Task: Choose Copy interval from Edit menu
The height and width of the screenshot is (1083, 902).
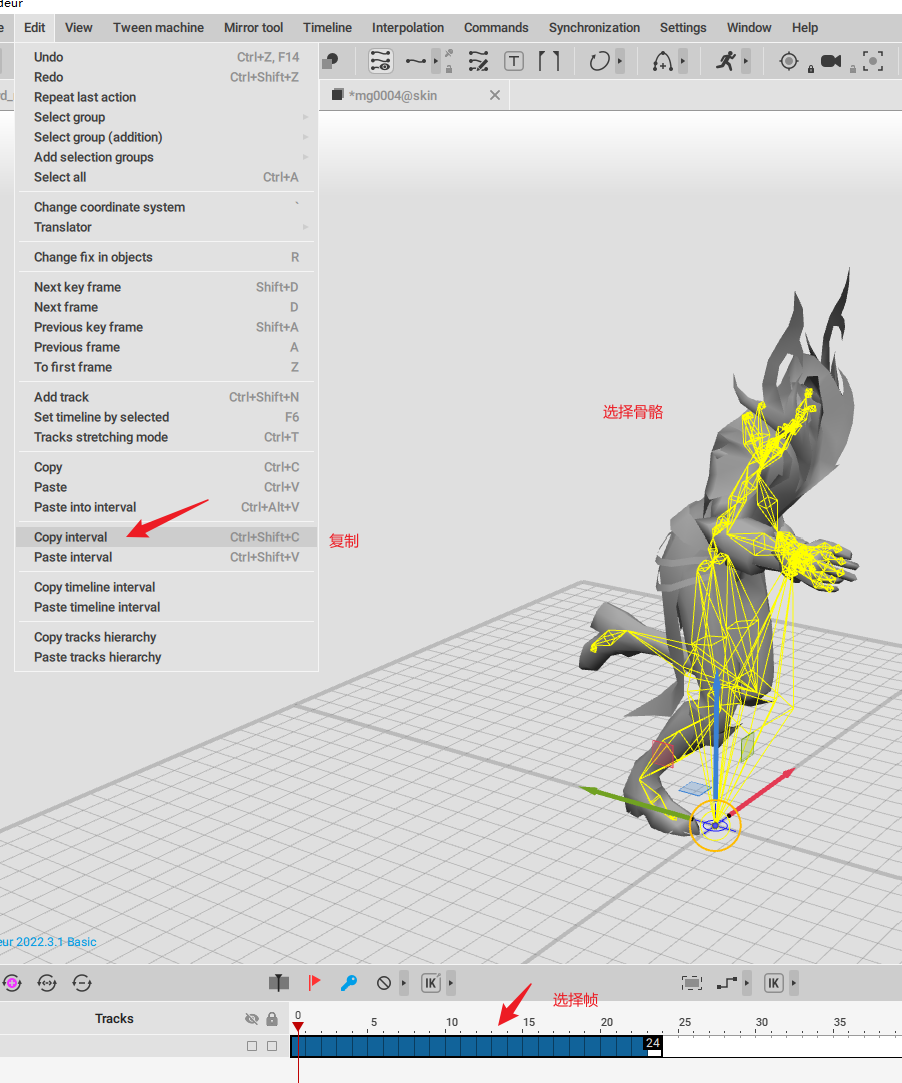Action: pyautogui.click(x=166, y=537)
